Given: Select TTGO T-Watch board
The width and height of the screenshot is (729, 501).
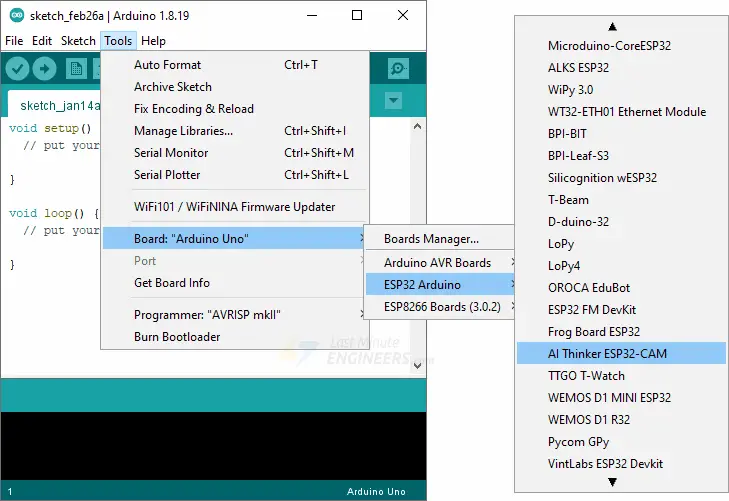Looking at the screenshot, I should (x=621, y=376).
